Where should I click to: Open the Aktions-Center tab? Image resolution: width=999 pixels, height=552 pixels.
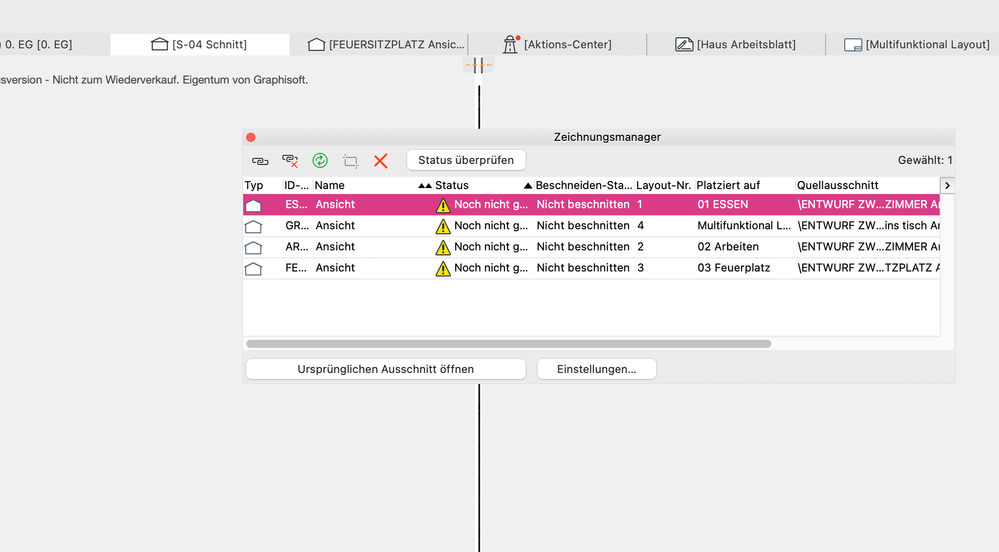click(x=557, y=45)
